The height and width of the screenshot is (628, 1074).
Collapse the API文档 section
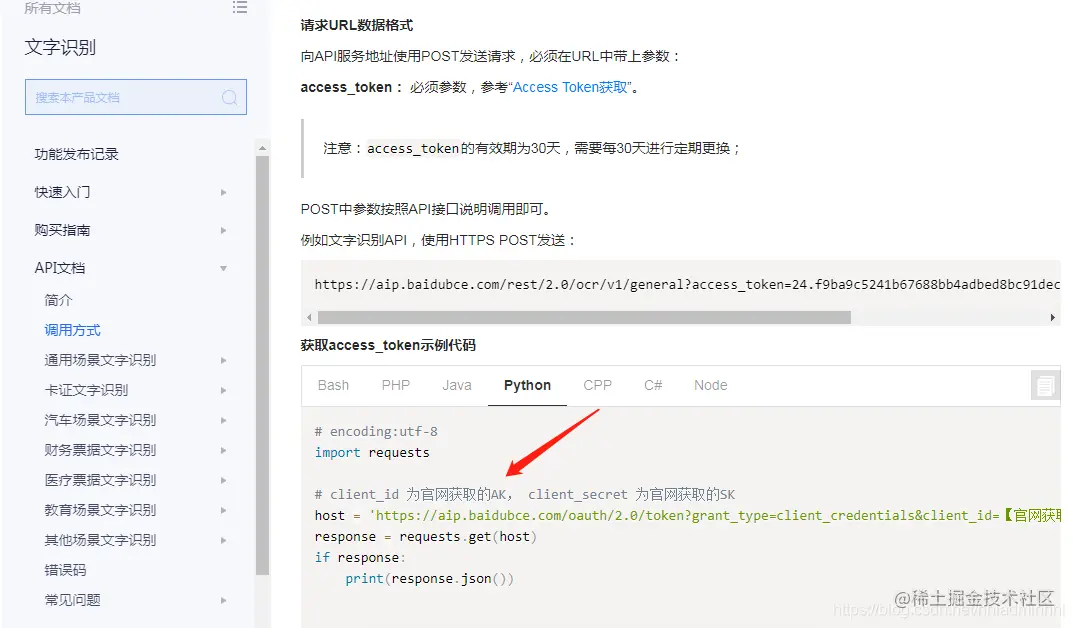point(223,268)
